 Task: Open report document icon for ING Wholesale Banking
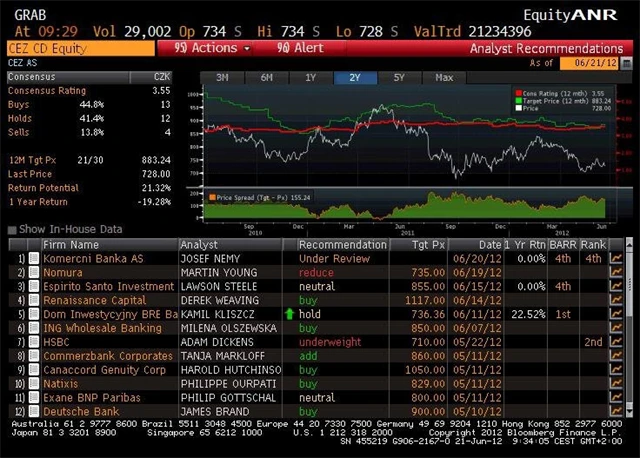(34, 328)
